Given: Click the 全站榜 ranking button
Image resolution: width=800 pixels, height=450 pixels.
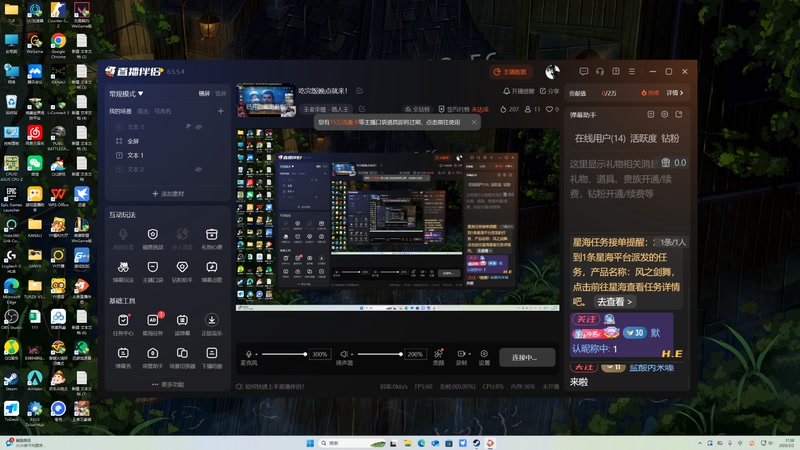Looking at the screenshot, I should (417, 109).
